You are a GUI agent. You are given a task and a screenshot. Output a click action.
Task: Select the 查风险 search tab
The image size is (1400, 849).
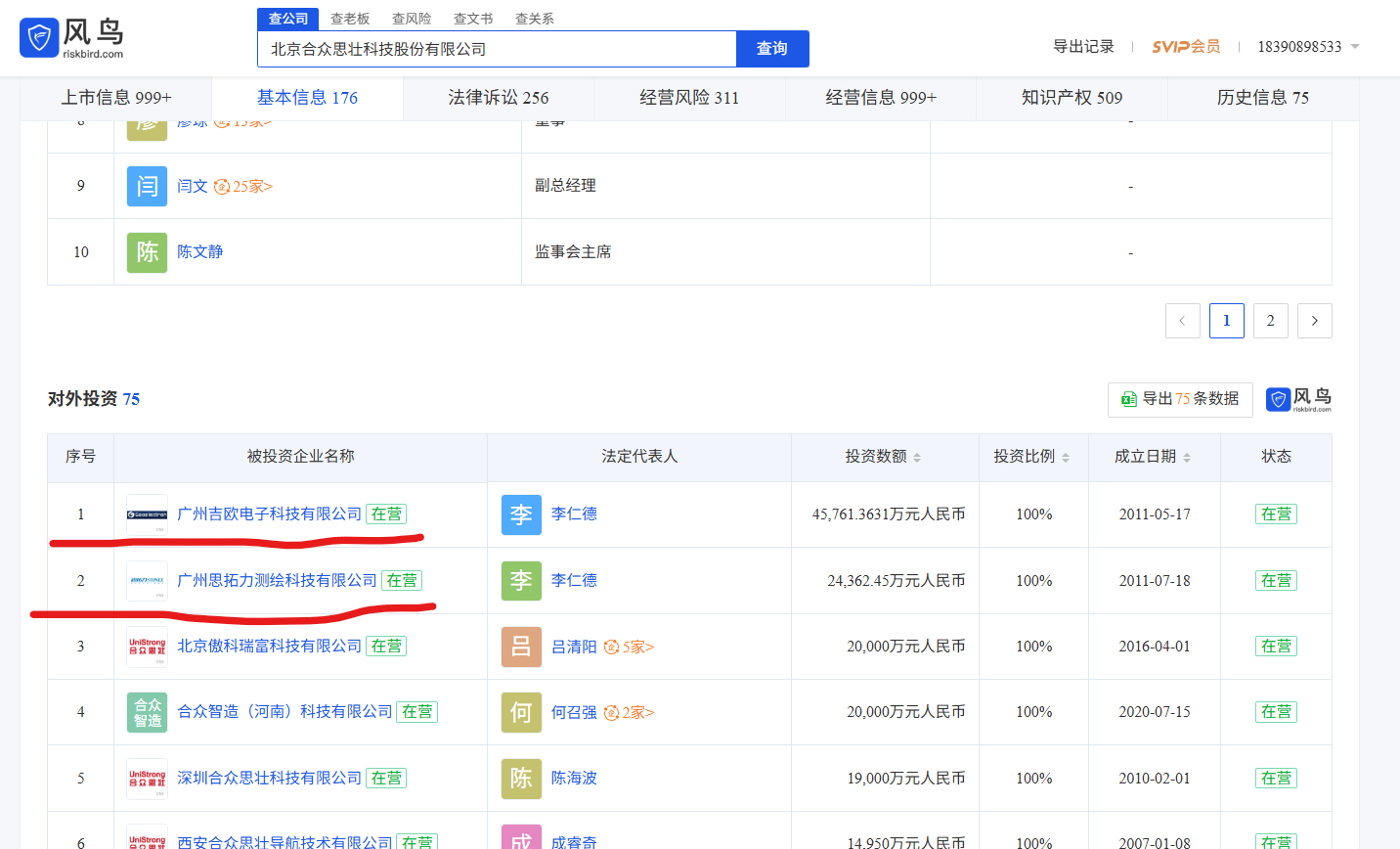(x=412, y=19)
